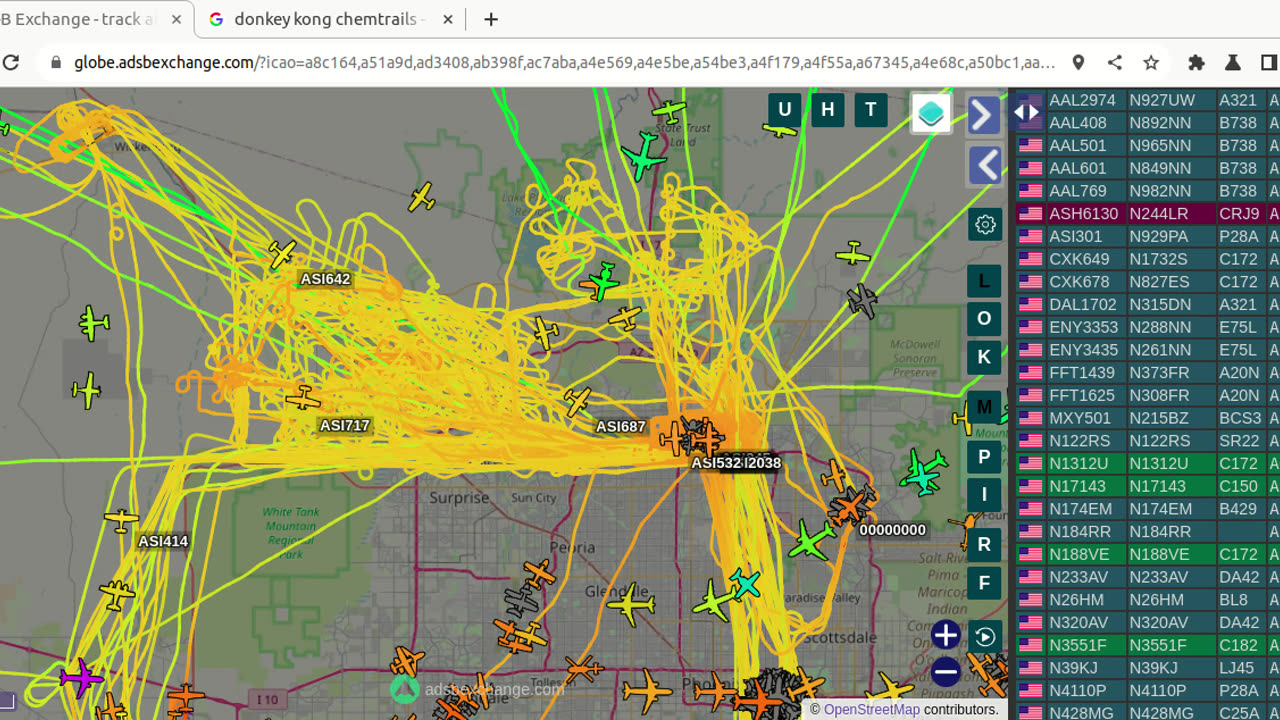The height and width of the screenshot is (720, 1280).
Task: Open the browser side panel icon
Action: 1269,62
